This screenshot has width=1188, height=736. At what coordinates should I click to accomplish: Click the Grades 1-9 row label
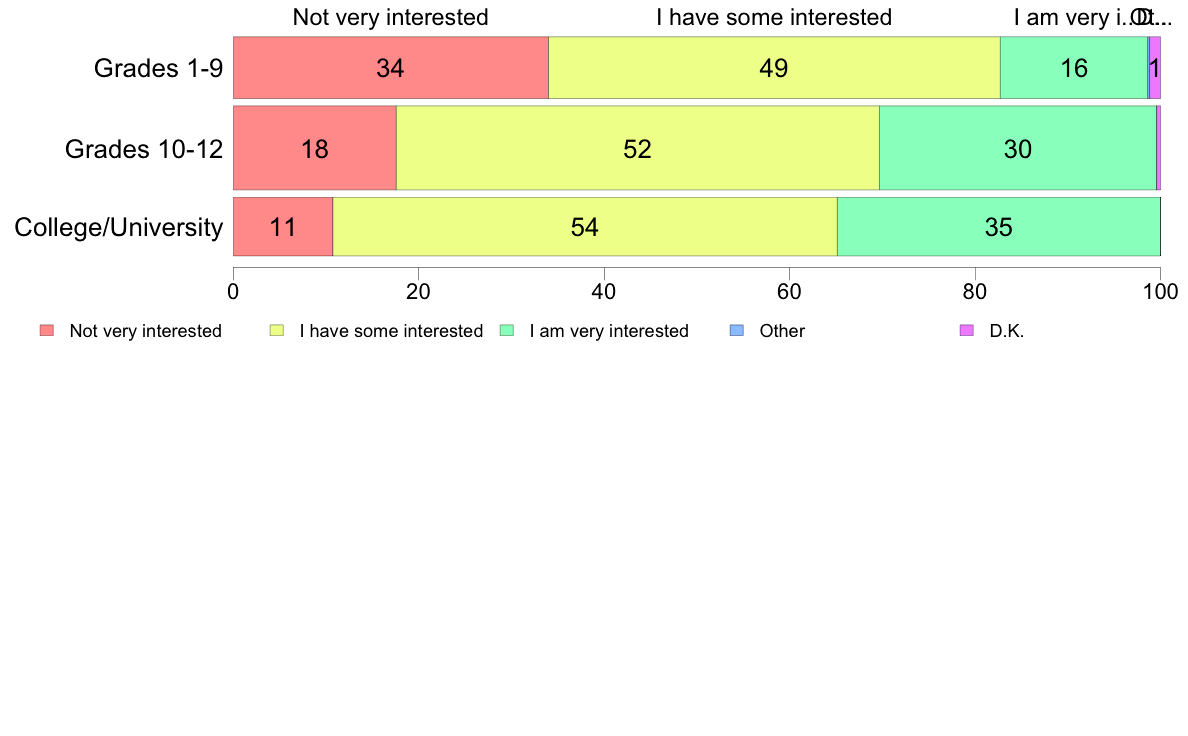[x=158, y=68]
